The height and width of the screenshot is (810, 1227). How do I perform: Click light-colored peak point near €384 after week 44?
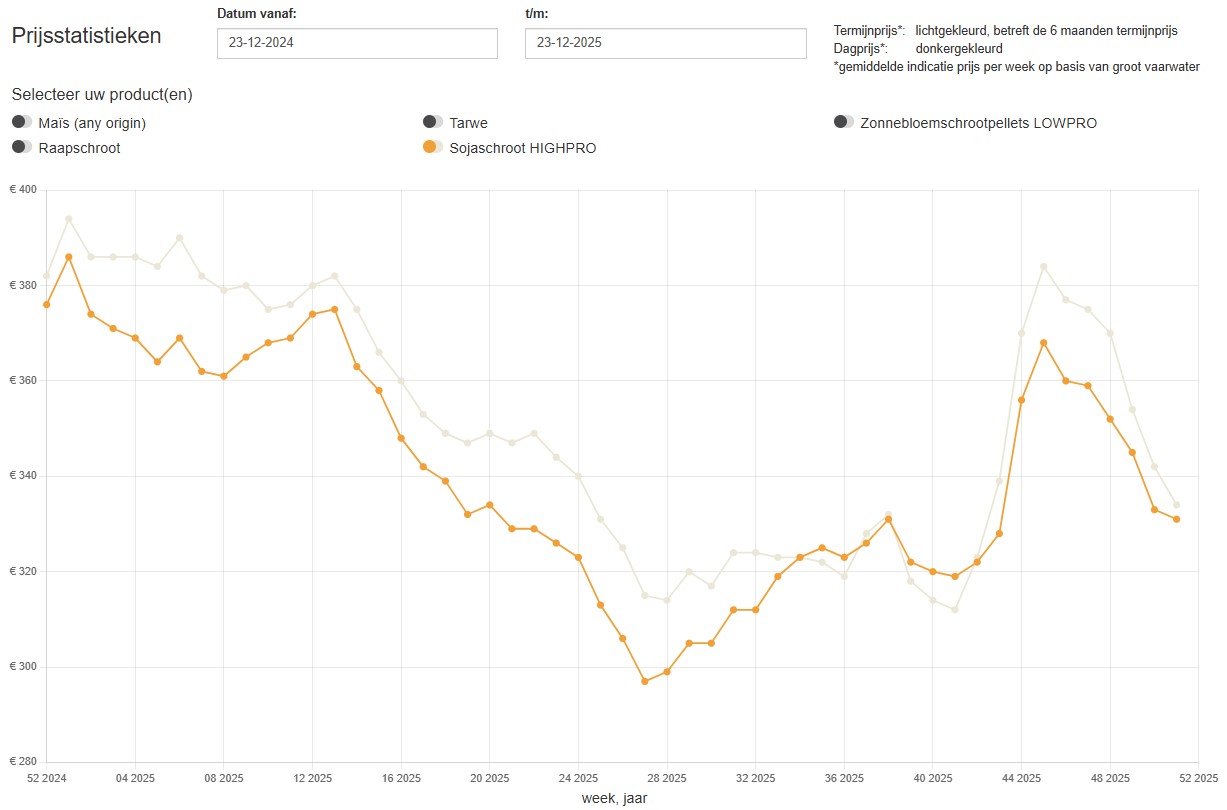pos(1044,267)
